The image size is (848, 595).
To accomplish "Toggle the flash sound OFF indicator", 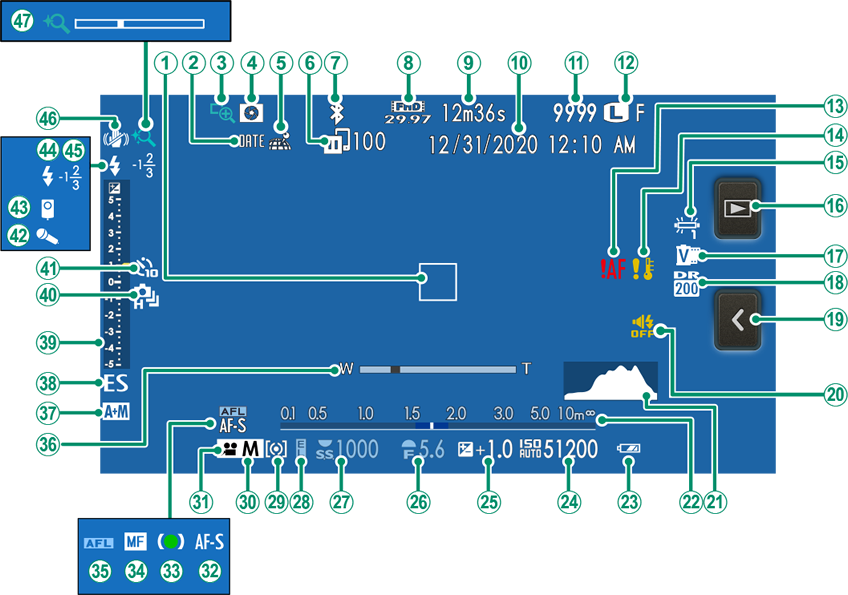I will [x=641, y=326].
